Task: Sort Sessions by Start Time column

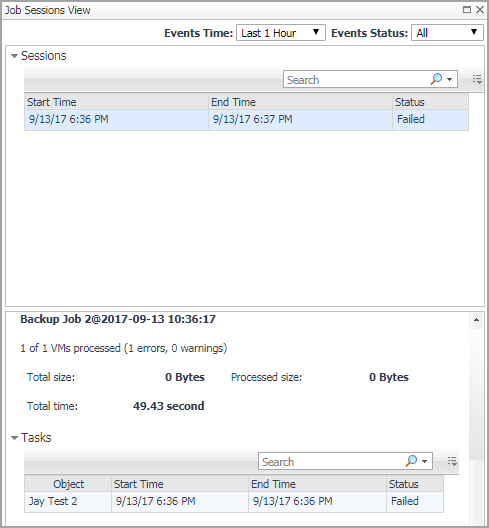Action: 117,102
